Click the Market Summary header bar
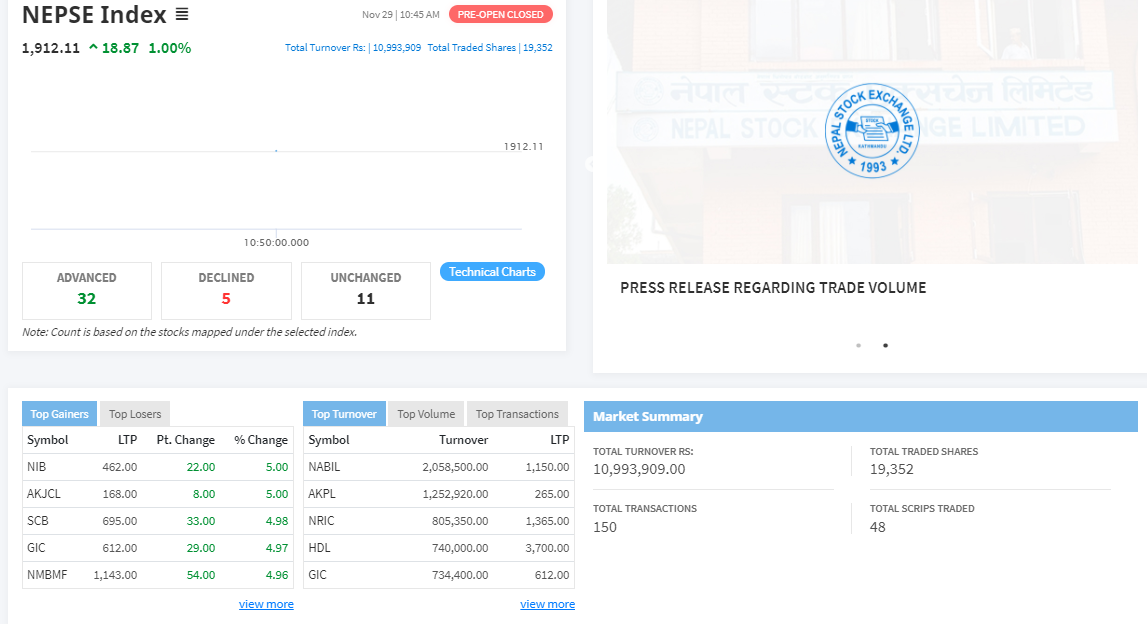This screenshot has height=624, width=1147. [860, 416]
